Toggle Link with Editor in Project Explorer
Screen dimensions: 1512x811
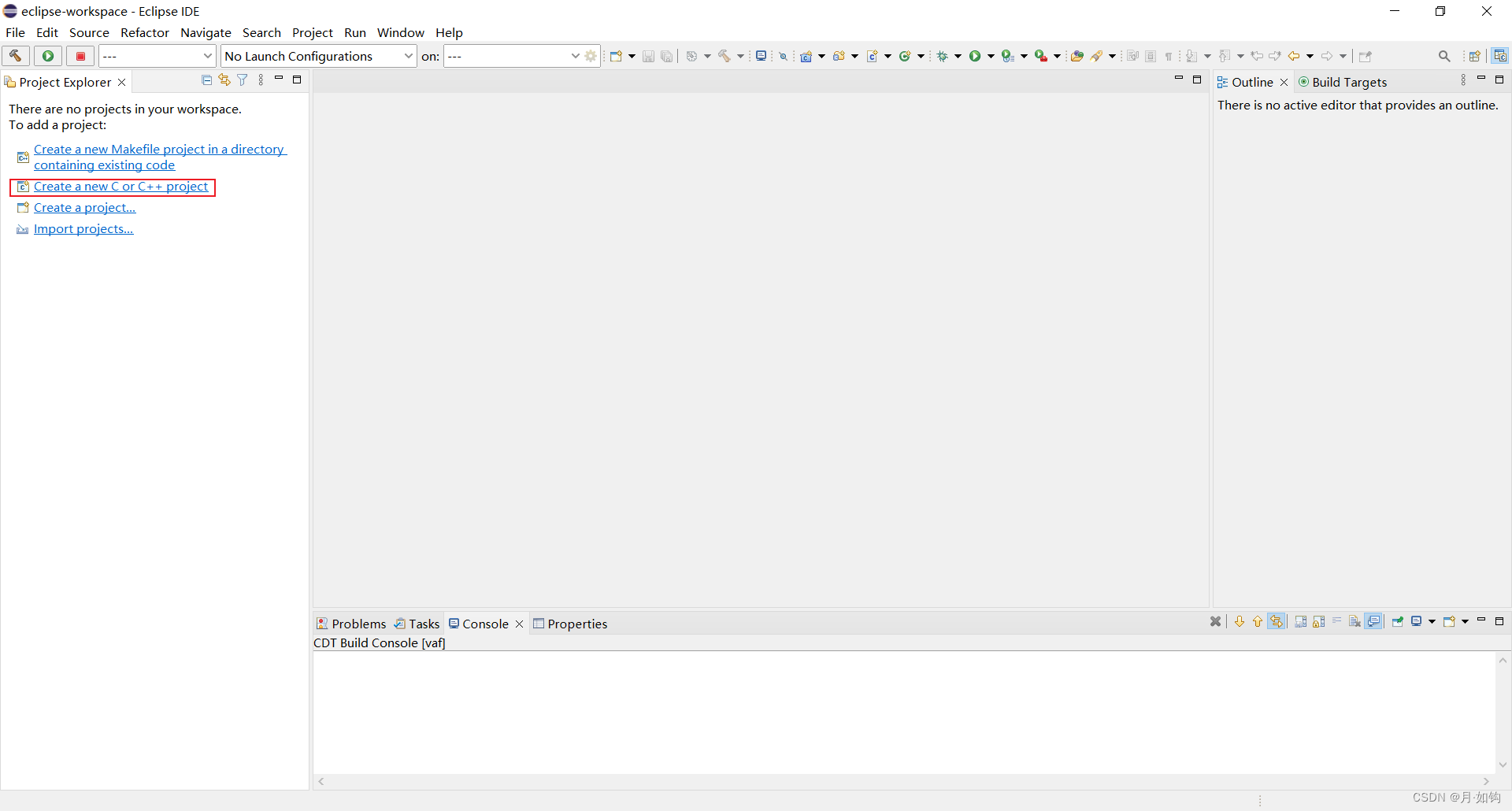[224, 80]
